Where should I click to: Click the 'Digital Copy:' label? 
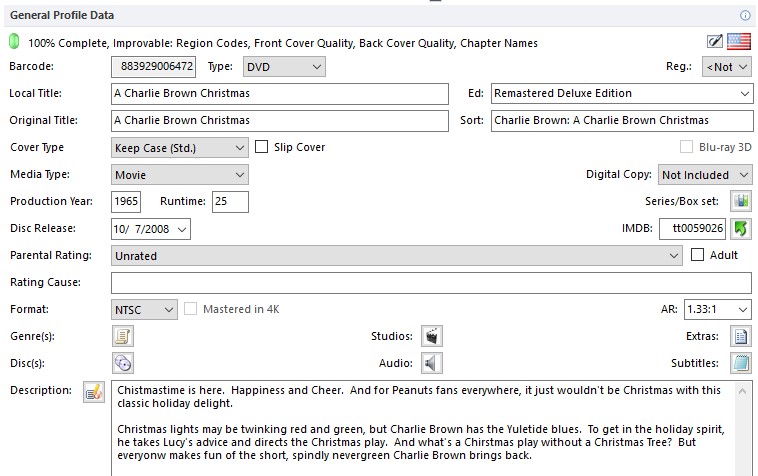pos(619,174)
